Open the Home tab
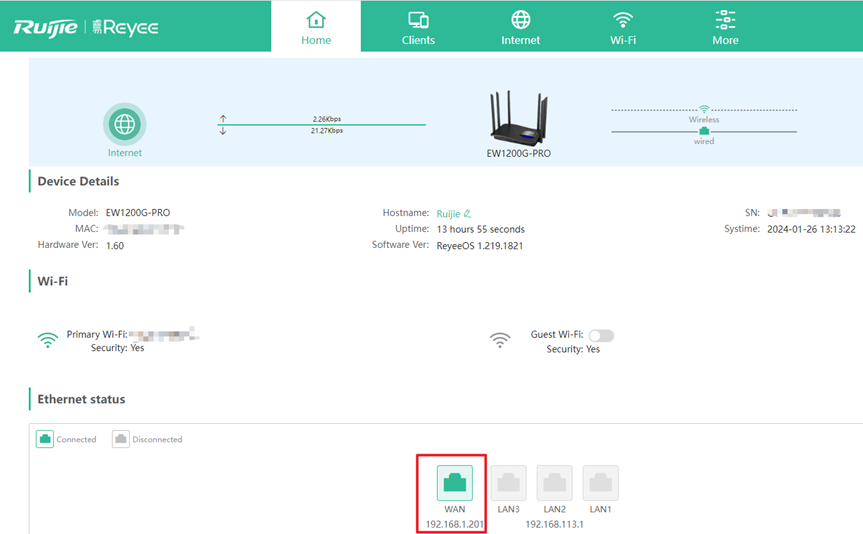The width and height of the screenshot is (863, 534). 316,26
